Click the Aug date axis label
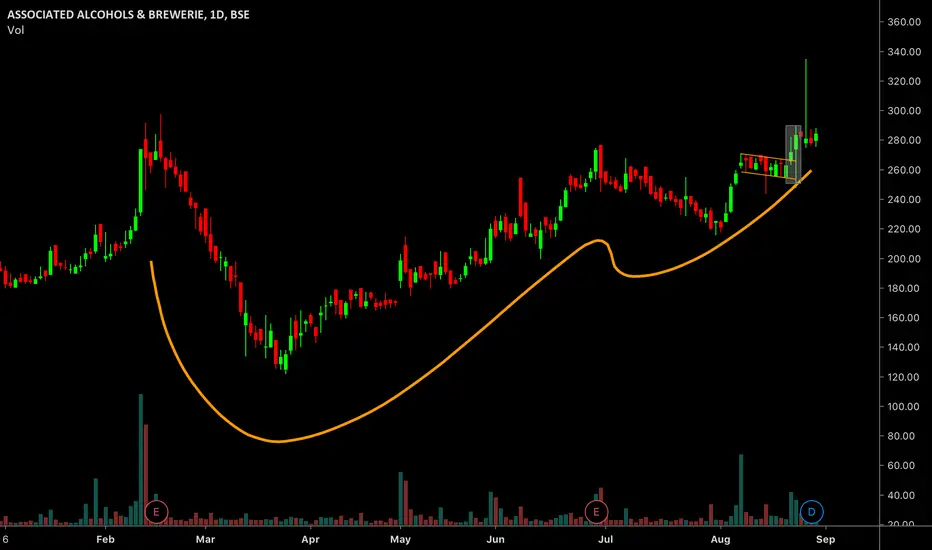Viewport: 932px width, 550px height. point(720,539)
